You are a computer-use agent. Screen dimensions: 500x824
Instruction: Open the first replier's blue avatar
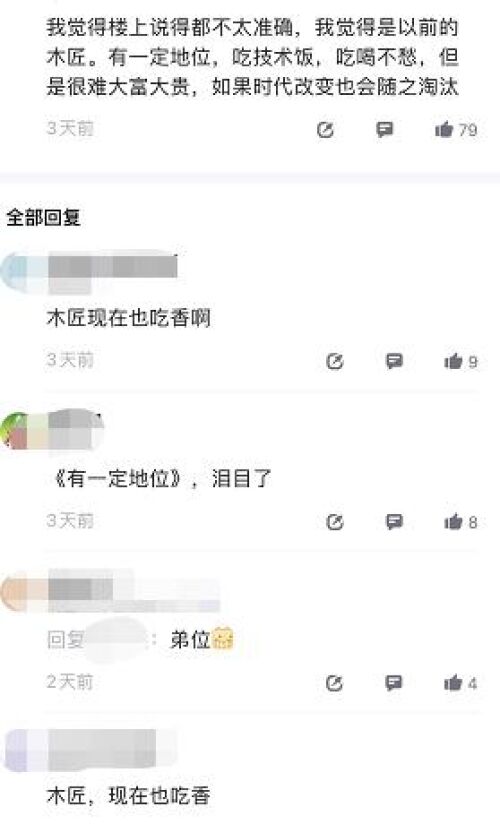pyautogui.click(x=15, y=271)
